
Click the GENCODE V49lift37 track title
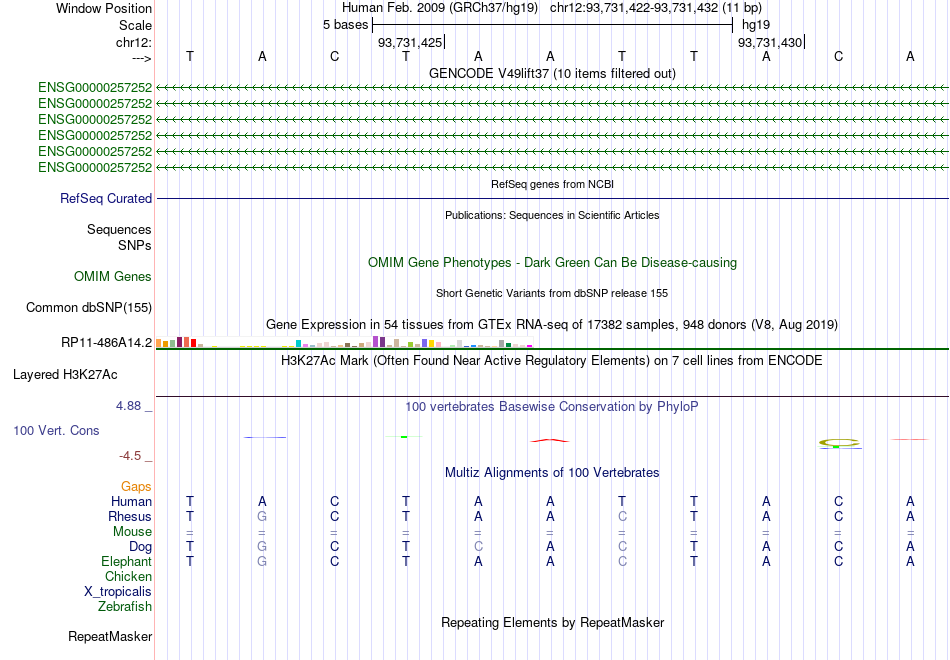(x=553, y=73)
